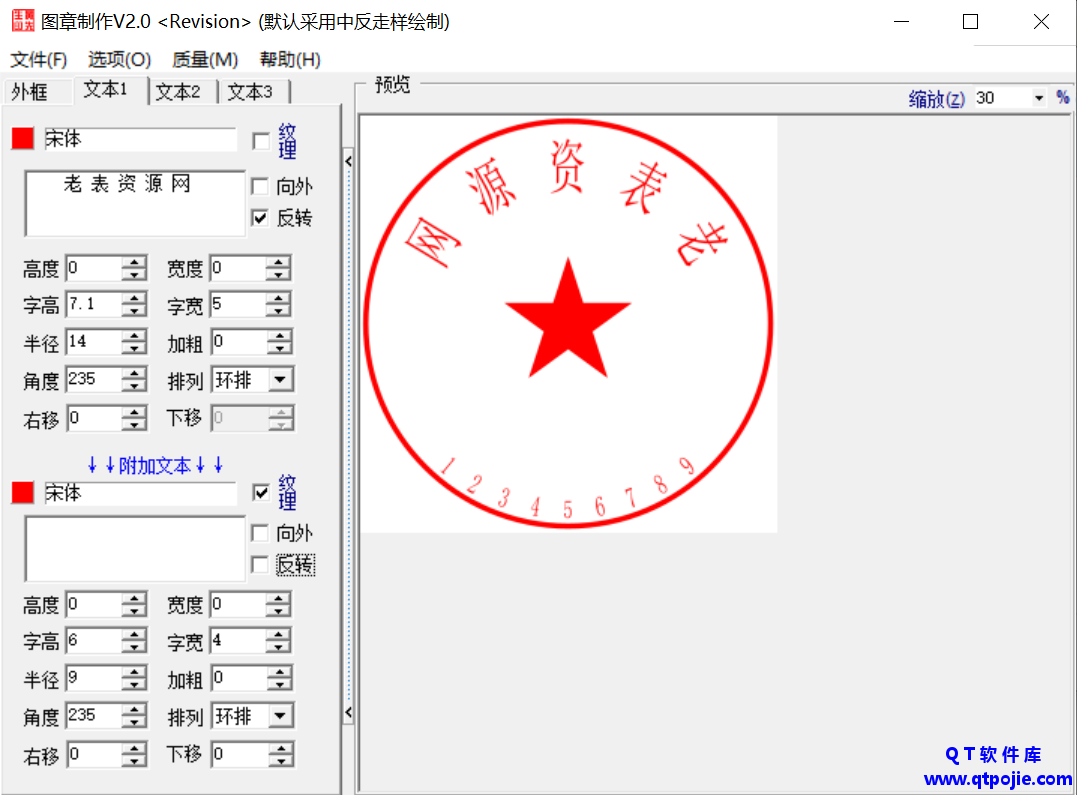Decrease 字宽 4 spinner value

(278, 648)
